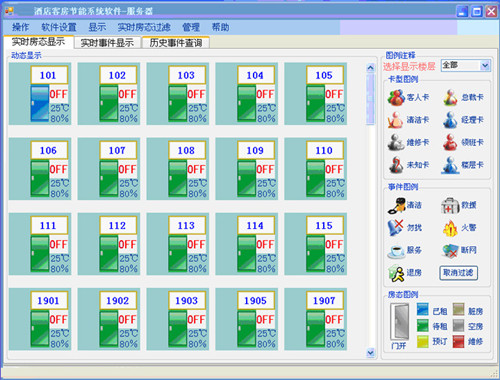Image resolution: width=500 pixels, height=380 pixels.
Task: Click the green door icon of room 1903
Action: point(177,329)
